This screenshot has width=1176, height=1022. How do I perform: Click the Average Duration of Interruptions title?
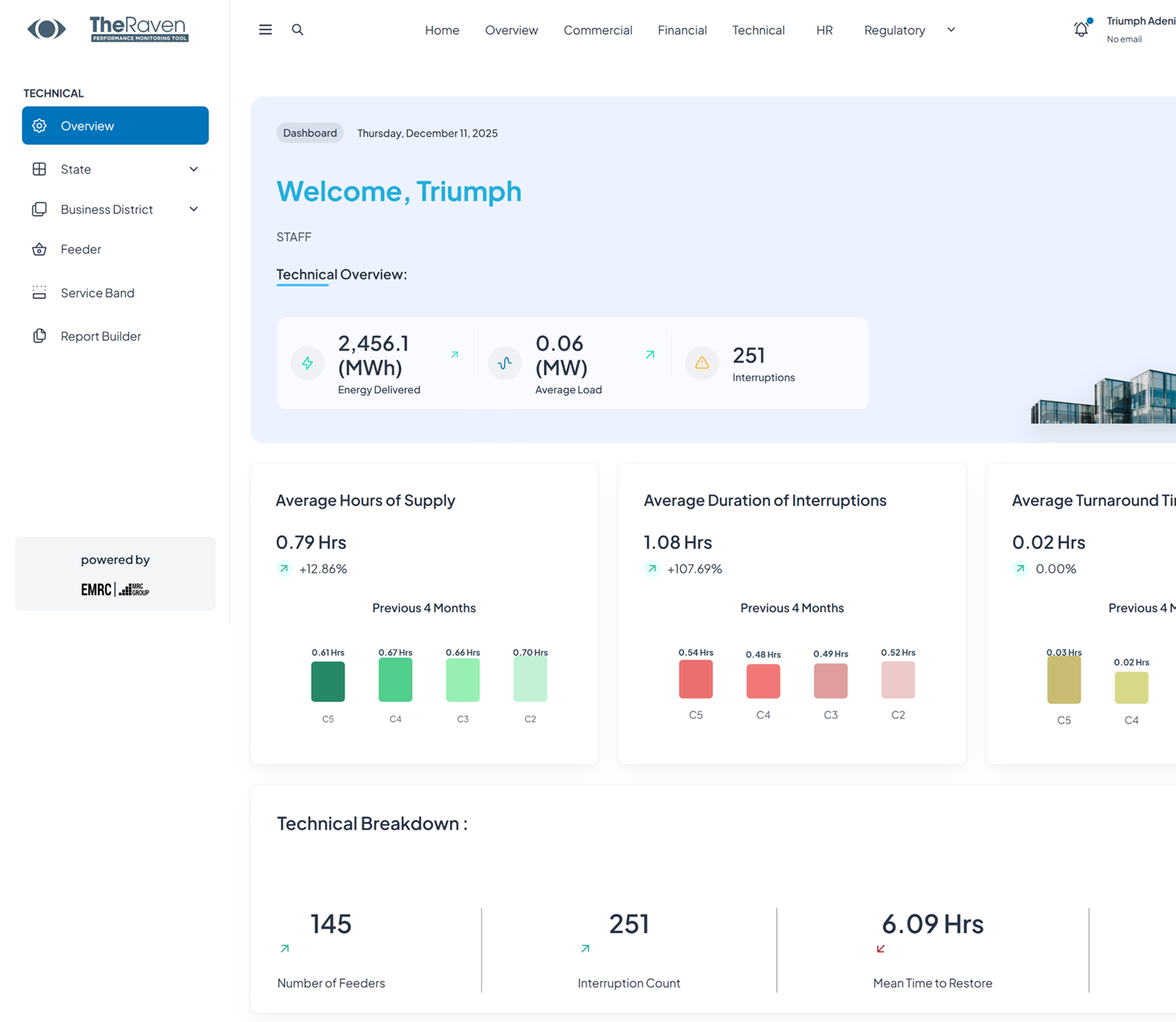point(765,500)
